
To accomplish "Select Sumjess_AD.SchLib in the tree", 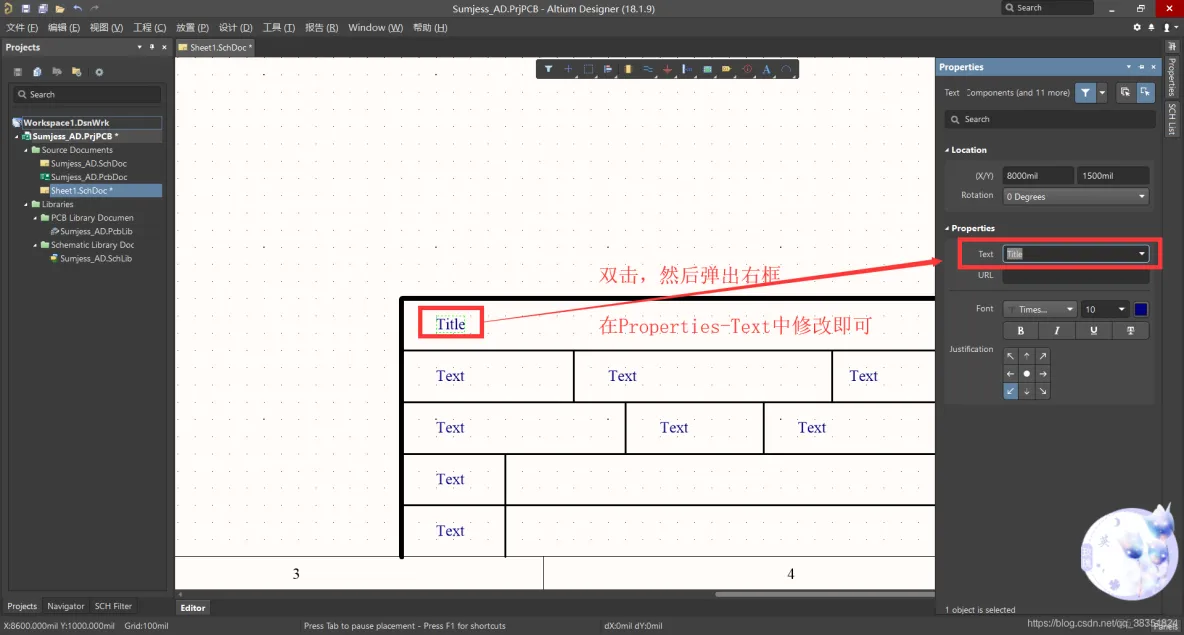I will [95, 259].
